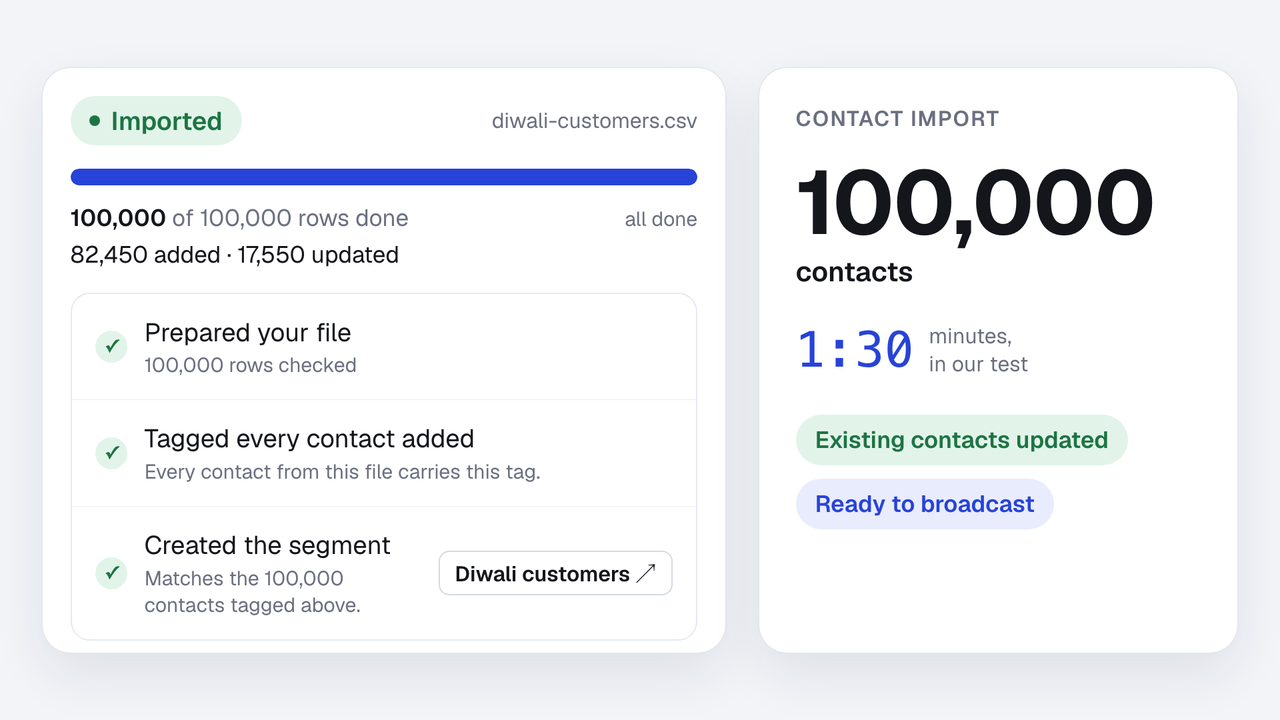Screen dimensions: 1280x720
Task: Click "Every contact from this file carries this tag."
Action: [343, 472]
